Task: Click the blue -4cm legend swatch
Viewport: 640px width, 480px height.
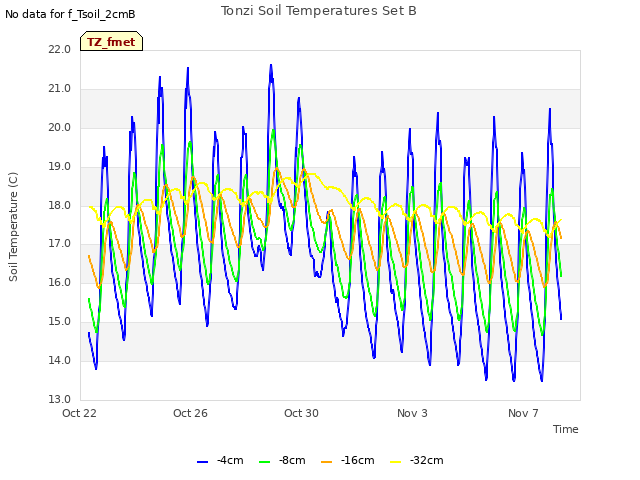Action: [x=202, y=462]
